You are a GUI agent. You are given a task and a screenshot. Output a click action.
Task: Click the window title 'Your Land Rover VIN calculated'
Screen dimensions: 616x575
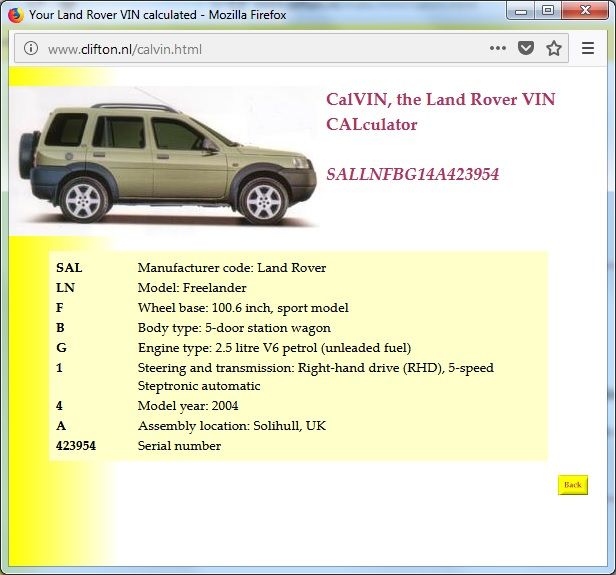click(x=113, y=15)
